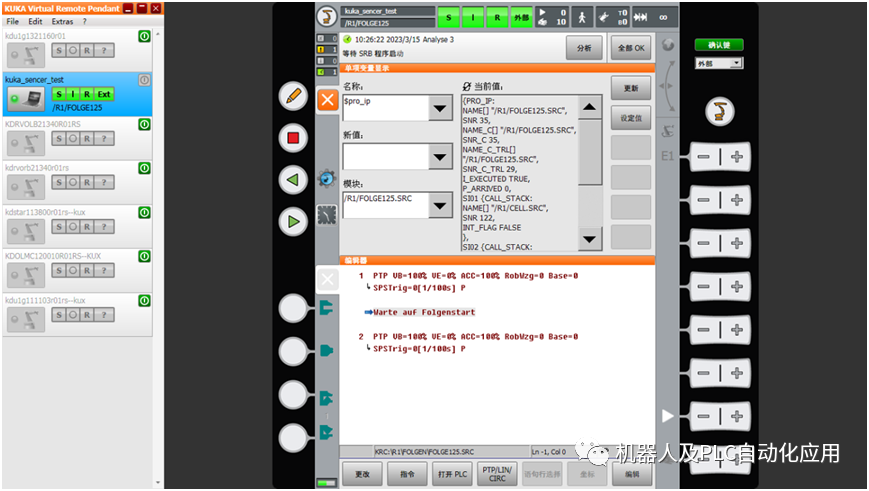The image size is (869, 491).
Task: Toggle power for KDRVOLB21340R01RS
Action: click(x=144, y=124)
